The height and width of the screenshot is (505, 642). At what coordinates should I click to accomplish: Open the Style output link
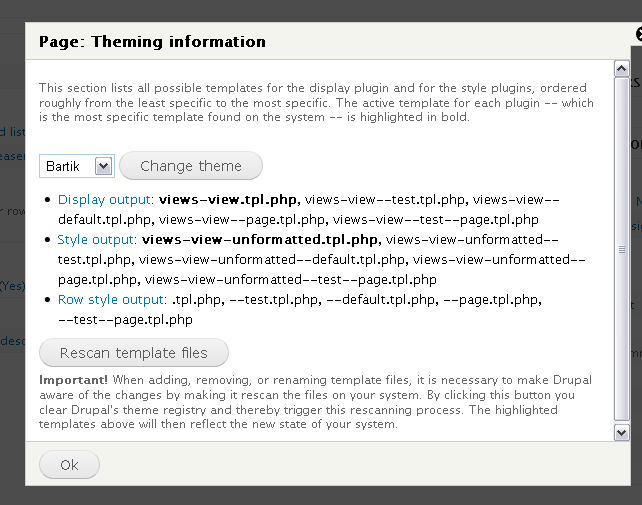96,240
